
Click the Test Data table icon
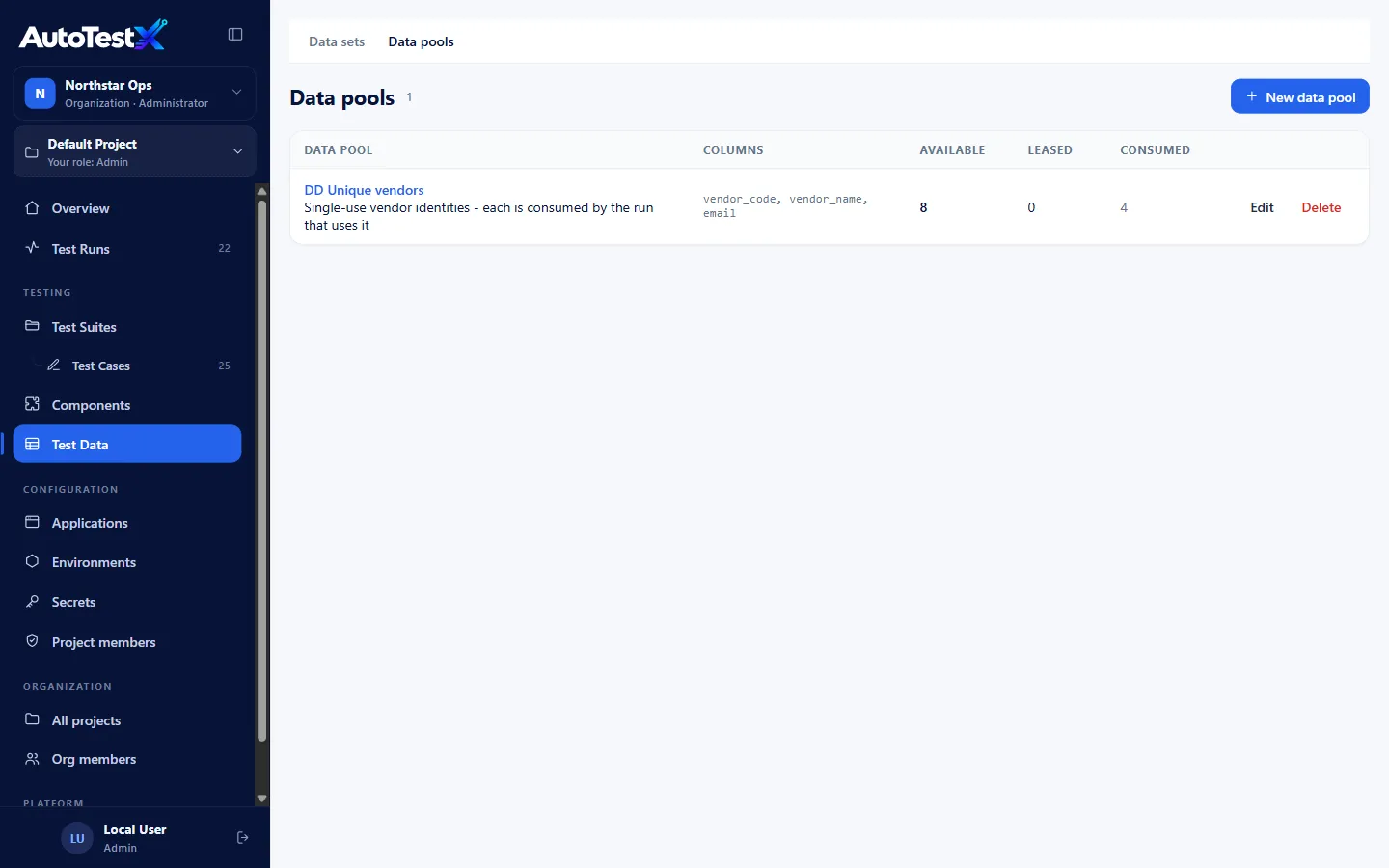point(32,444)
